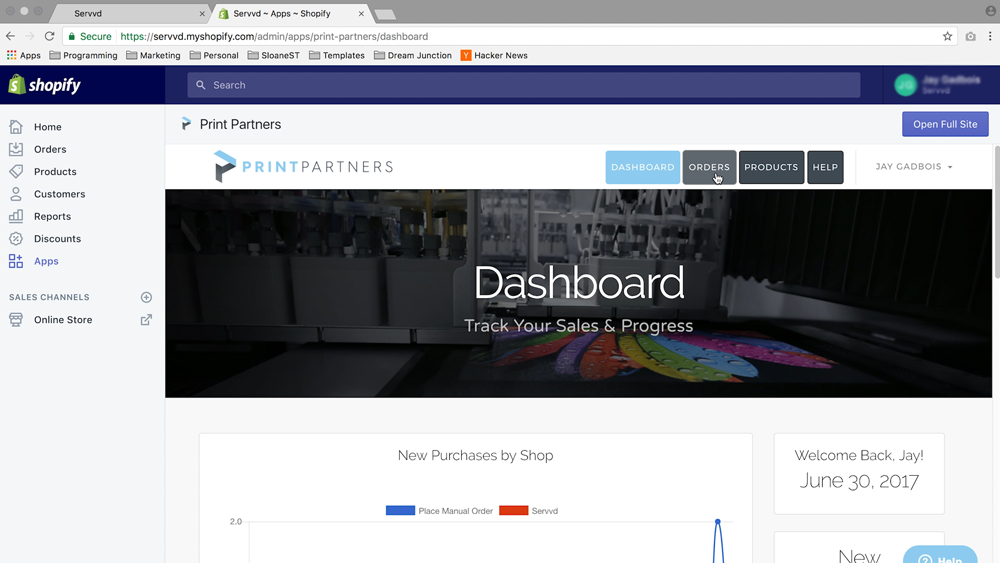Click the Reports bar chart icon
The image size is (1000, 563).
point(16,216)
